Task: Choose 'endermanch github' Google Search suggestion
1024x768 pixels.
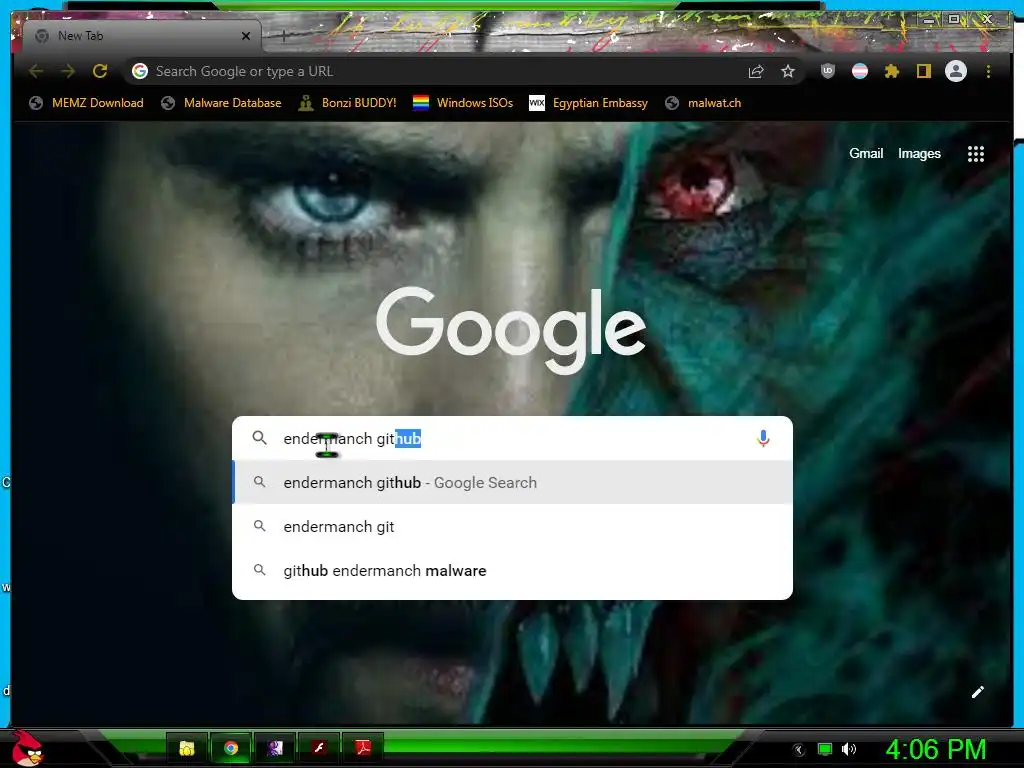Action: [513, 483]
